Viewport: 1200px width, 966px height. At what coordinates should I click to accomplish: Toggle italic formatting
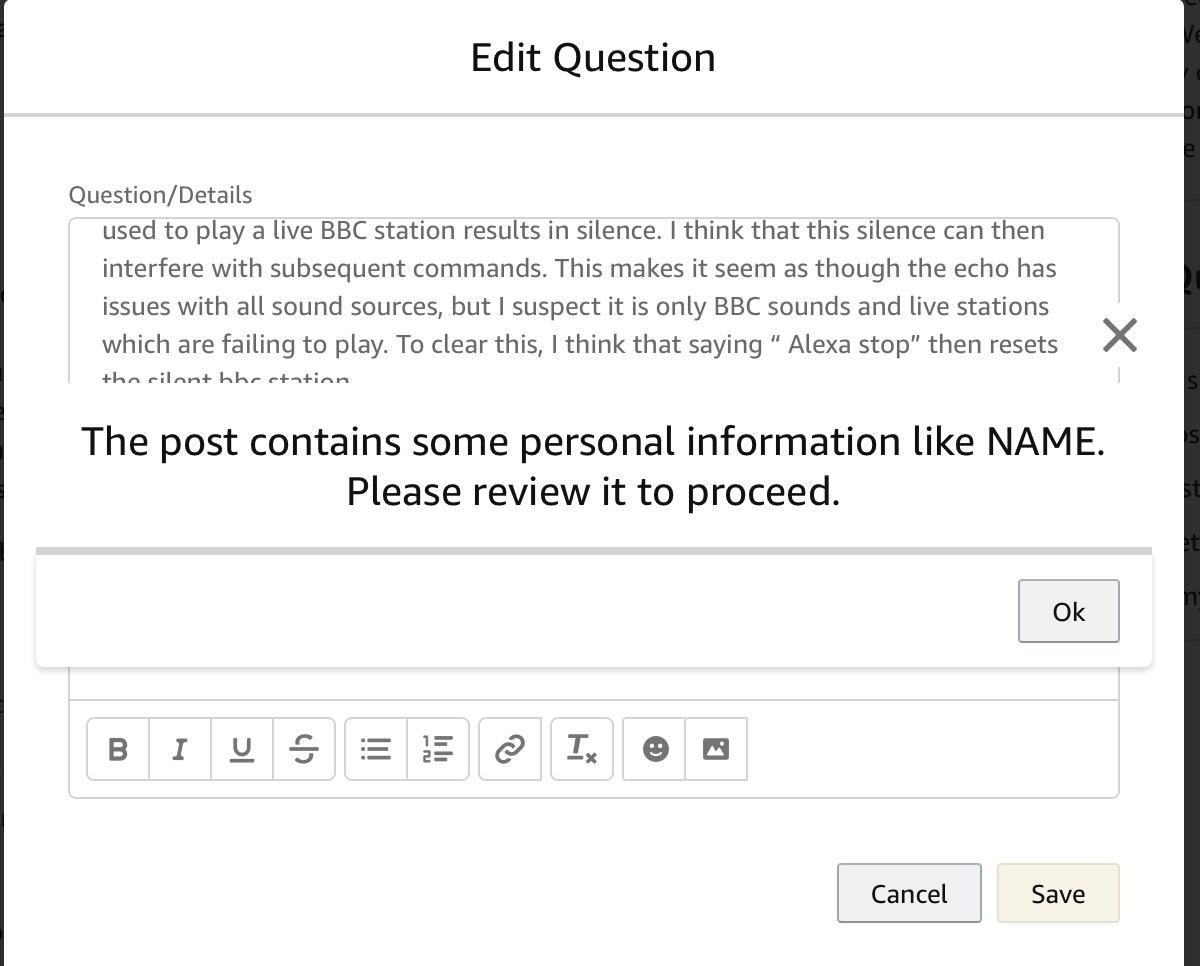pyautogui.click(x=180, y=748)
